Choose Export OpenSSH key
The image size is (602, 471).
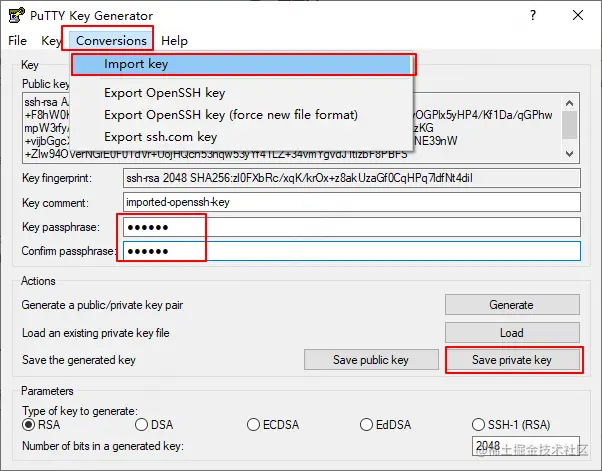tap(164, 93)
